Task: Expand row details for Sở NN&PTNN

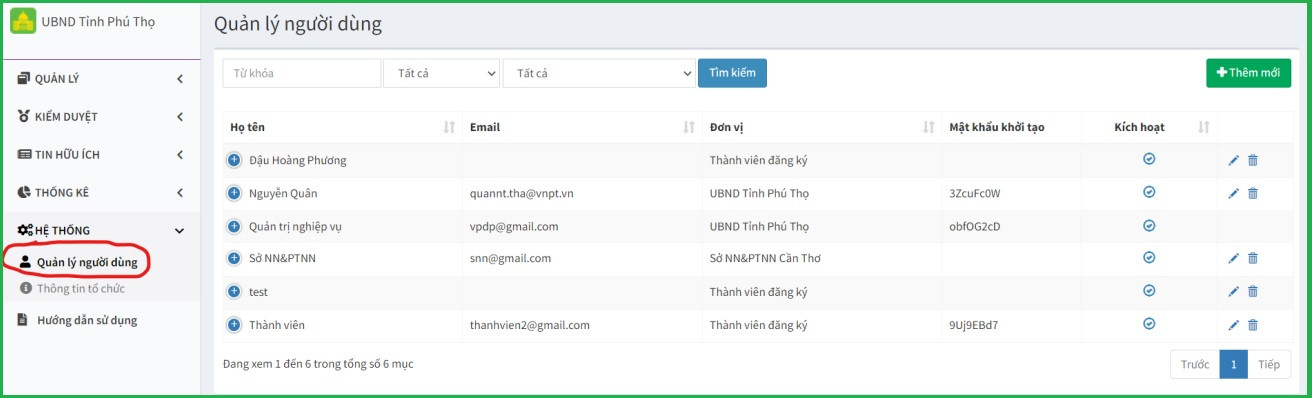Action: point(234,258)
